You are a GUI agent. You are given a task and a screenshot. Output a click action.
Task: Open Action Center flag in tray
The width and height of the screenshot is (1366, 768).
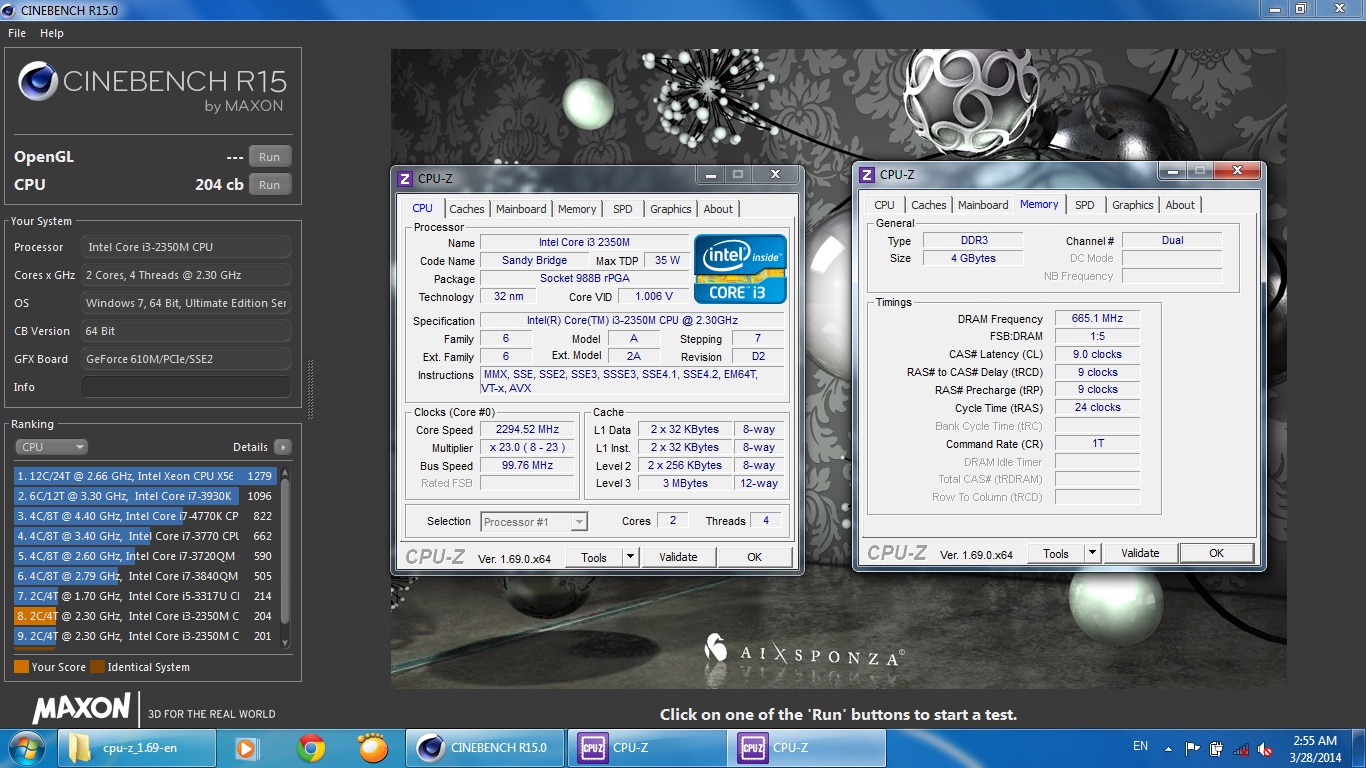[x=1192, y=748]
